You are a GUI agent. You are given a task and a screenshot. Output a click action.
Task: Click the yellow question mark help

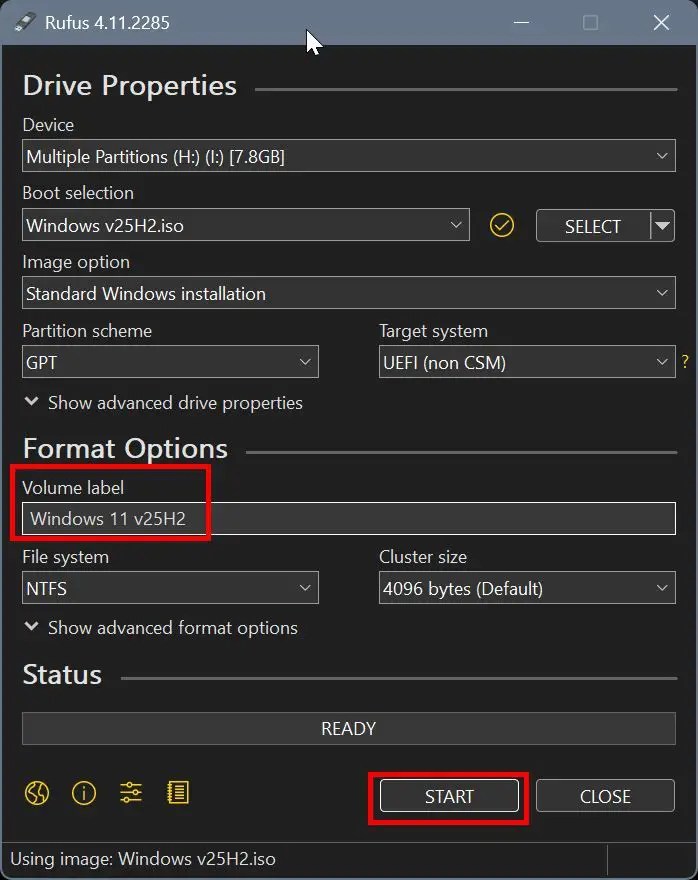[685, 361]
